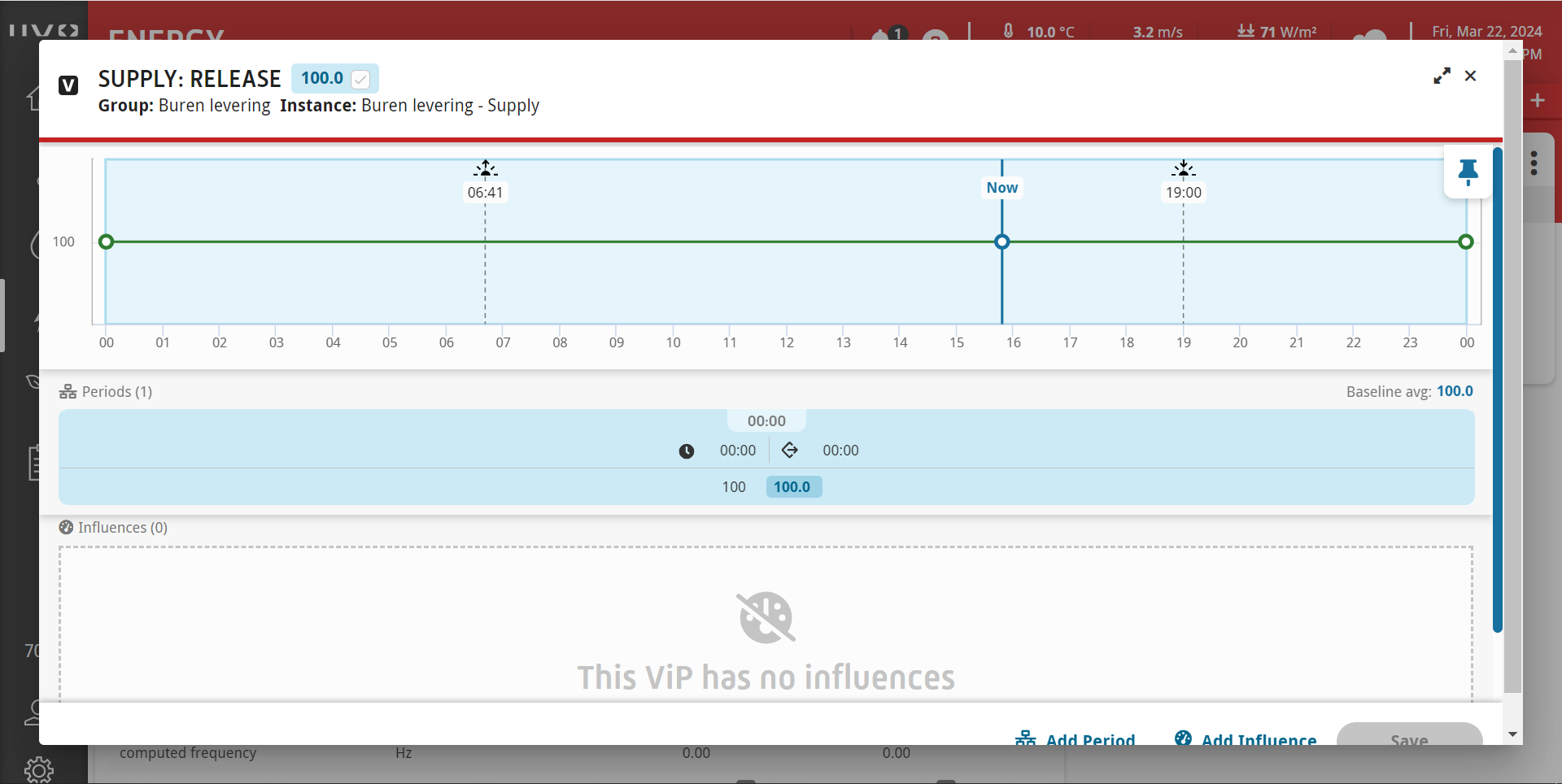Screen dimensions: 1562x784
Task: Open the settings gear in the sidebar
Action: 38,769
